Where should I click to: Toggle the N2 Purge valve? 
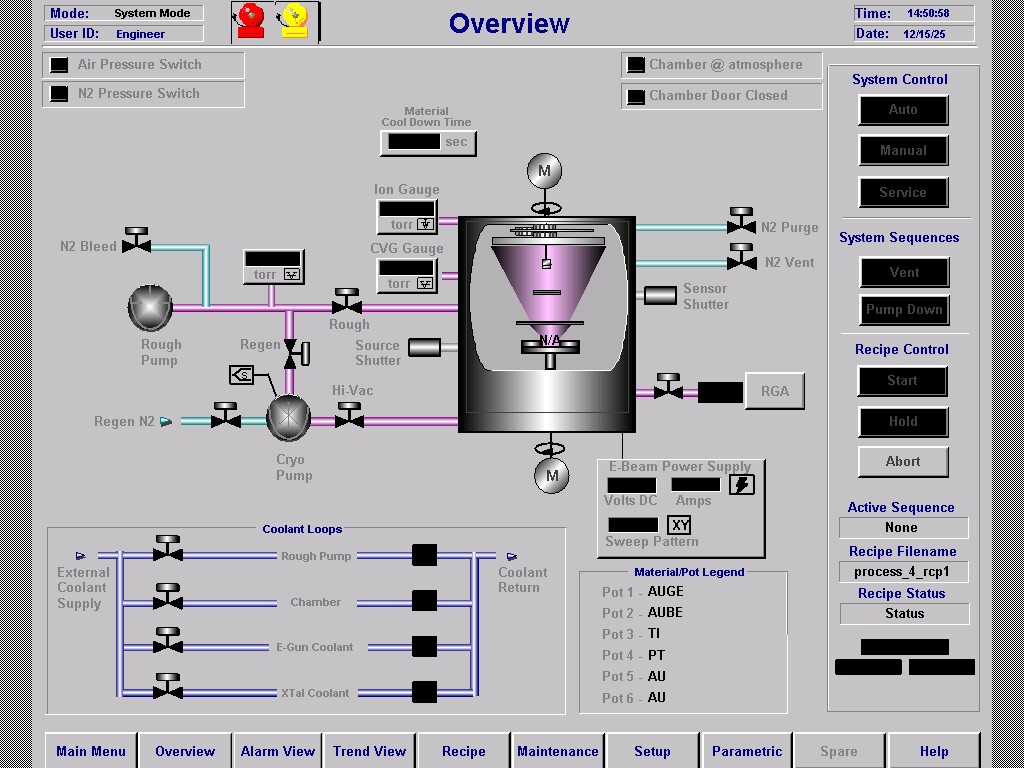point(741,222)
